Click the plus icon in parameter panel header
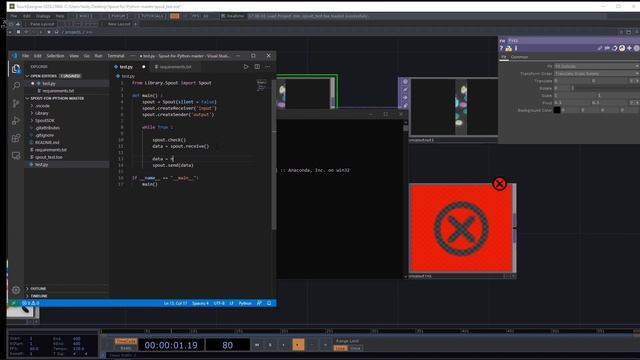The width and height of the screenshot is (640, 360). tap(629, 48)
